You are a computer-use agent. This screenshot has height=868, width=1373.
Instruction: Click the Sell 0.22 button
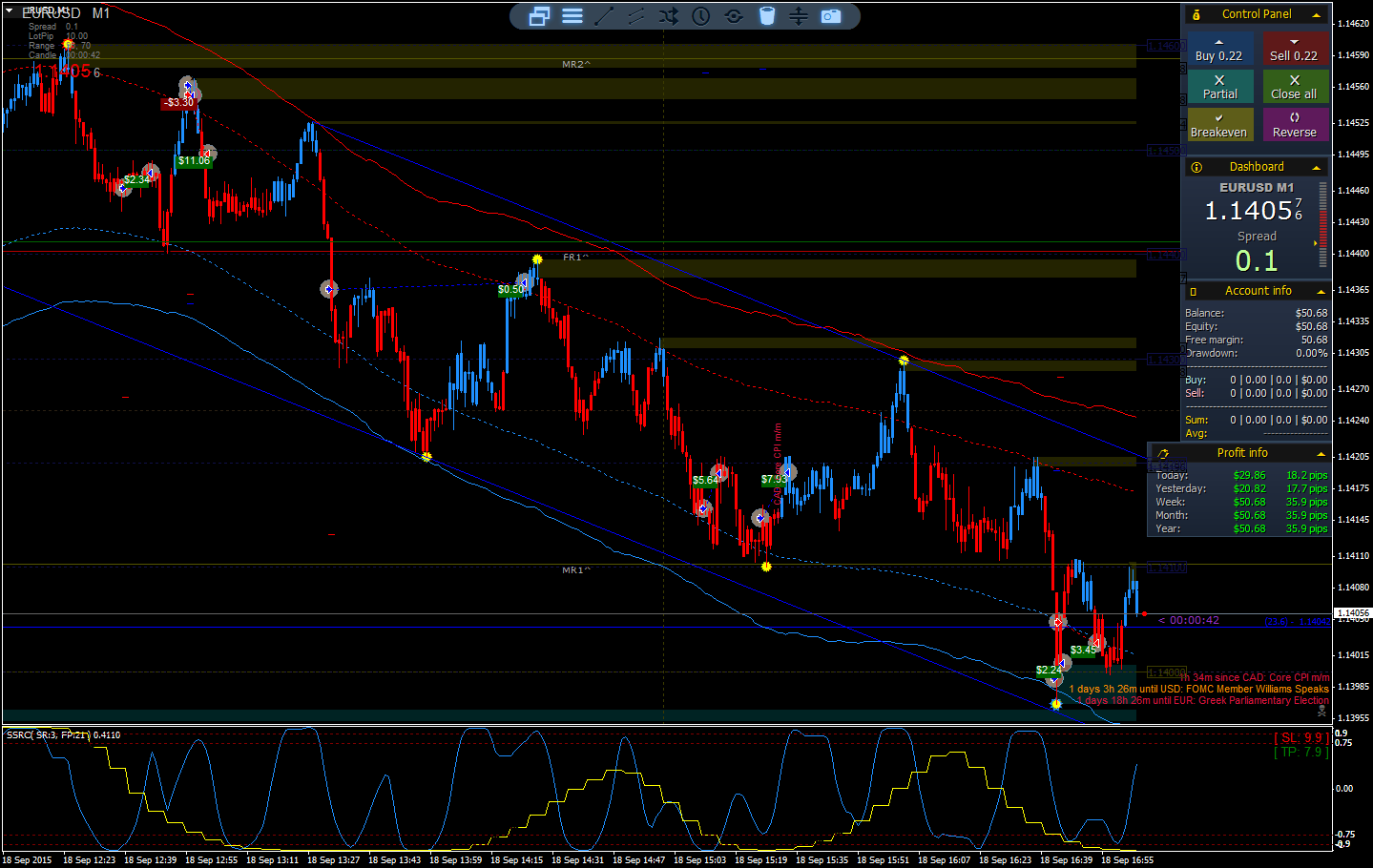pos(1295,50)
